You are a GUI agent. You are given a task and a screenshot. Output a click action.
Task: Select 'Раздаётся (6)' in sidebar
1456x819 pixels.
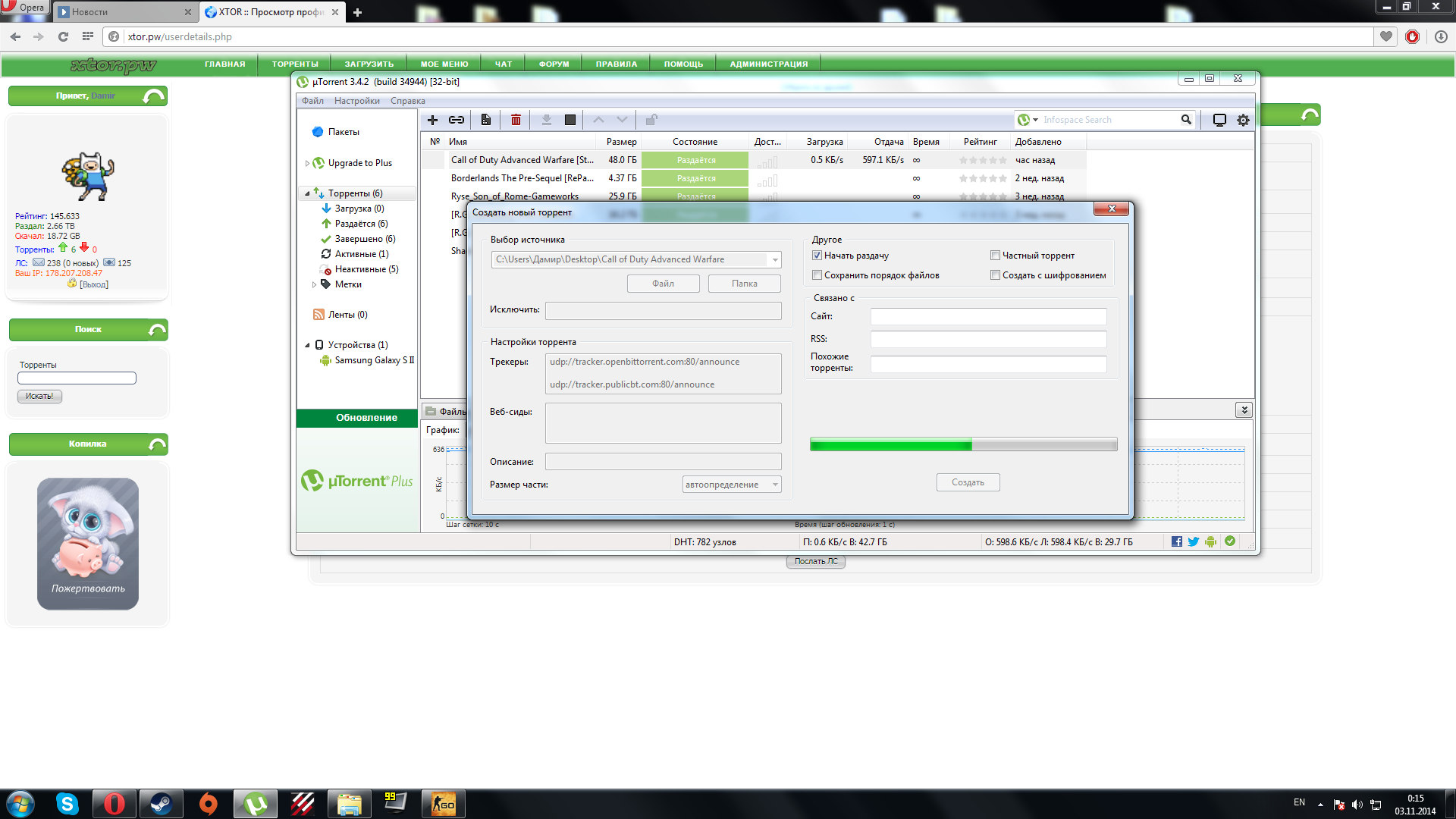(361, 224)
